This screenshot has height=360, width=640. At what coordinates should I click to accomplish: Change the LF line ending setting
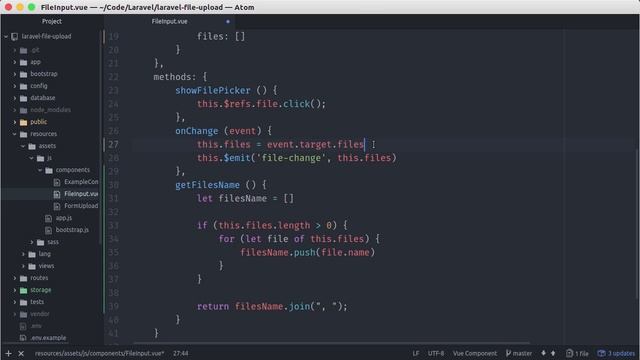click(416, 353)
